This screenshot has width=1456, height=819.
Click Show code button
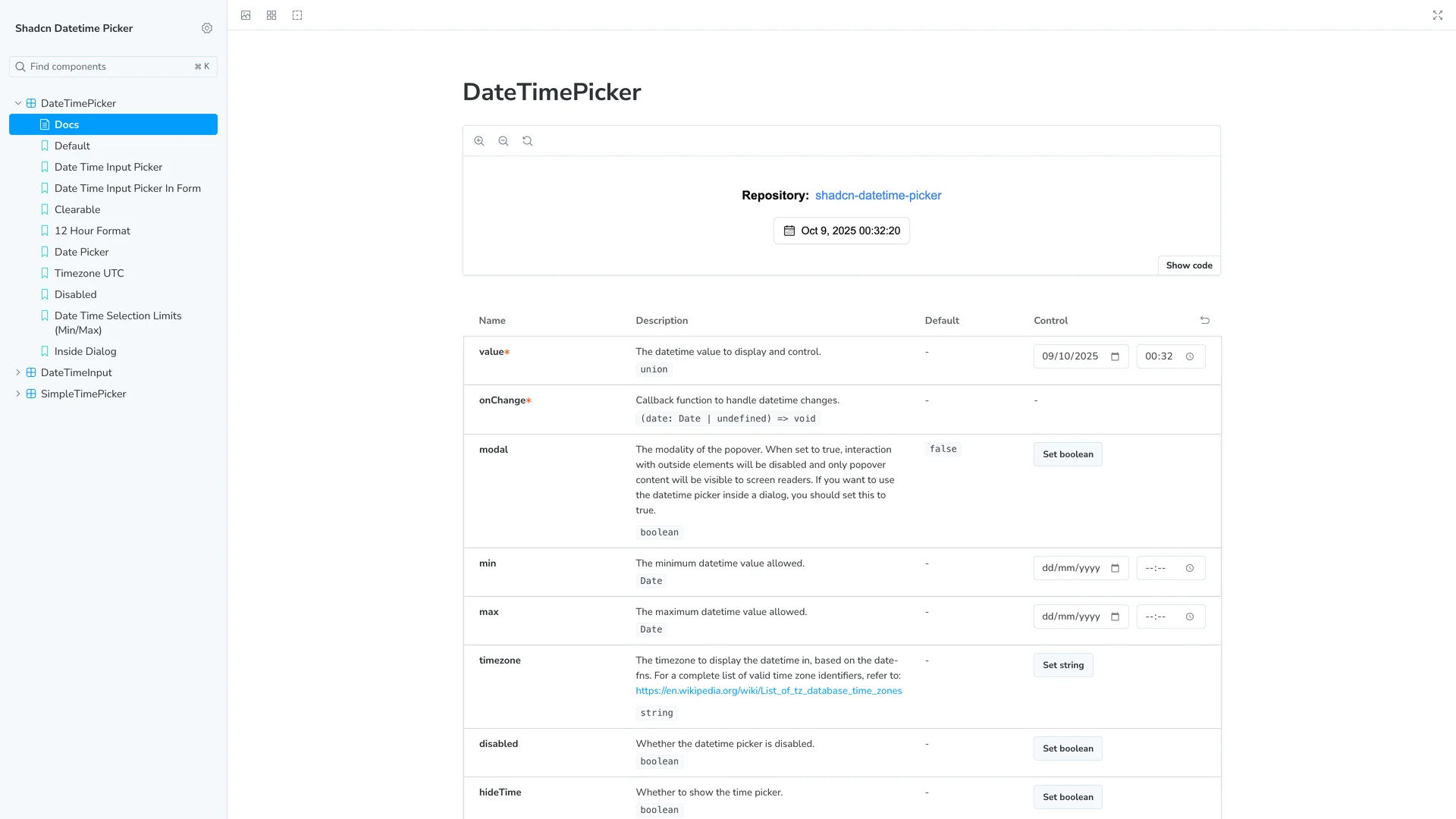(1189, 265)
